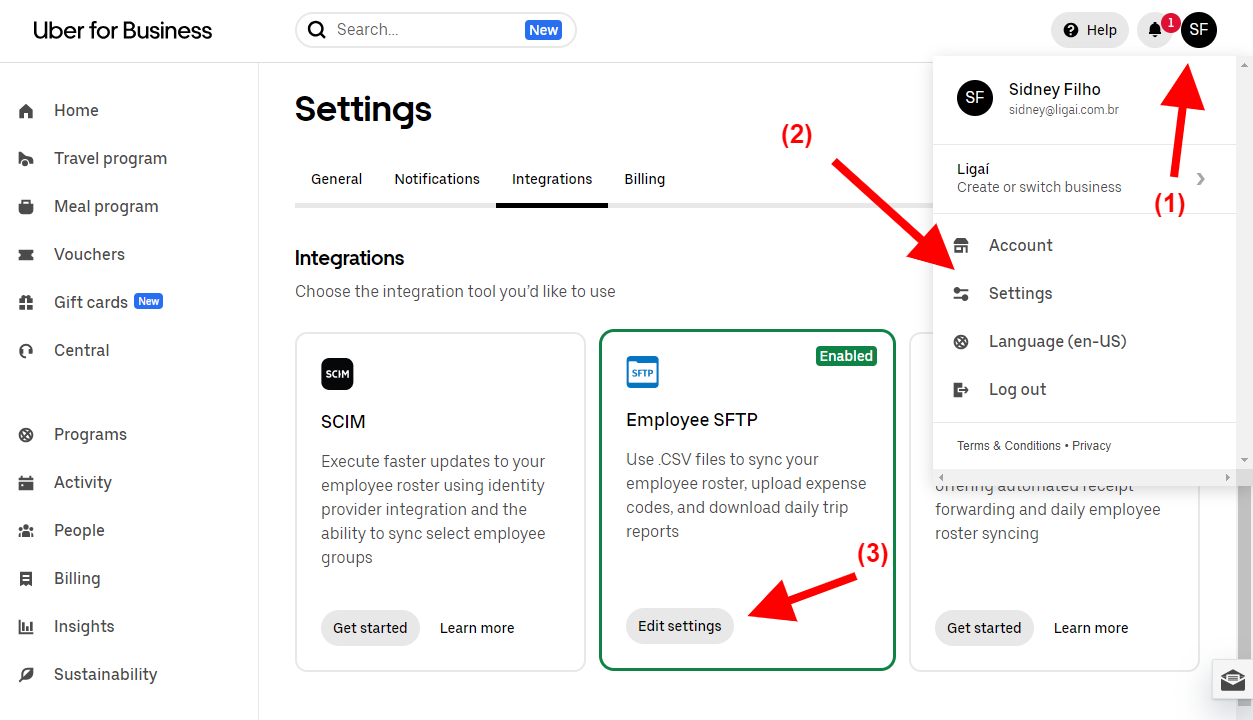This screenshot has width=1253, height=720.
Task: Click the Uber for Business logo
Action: tap(122, 30)
